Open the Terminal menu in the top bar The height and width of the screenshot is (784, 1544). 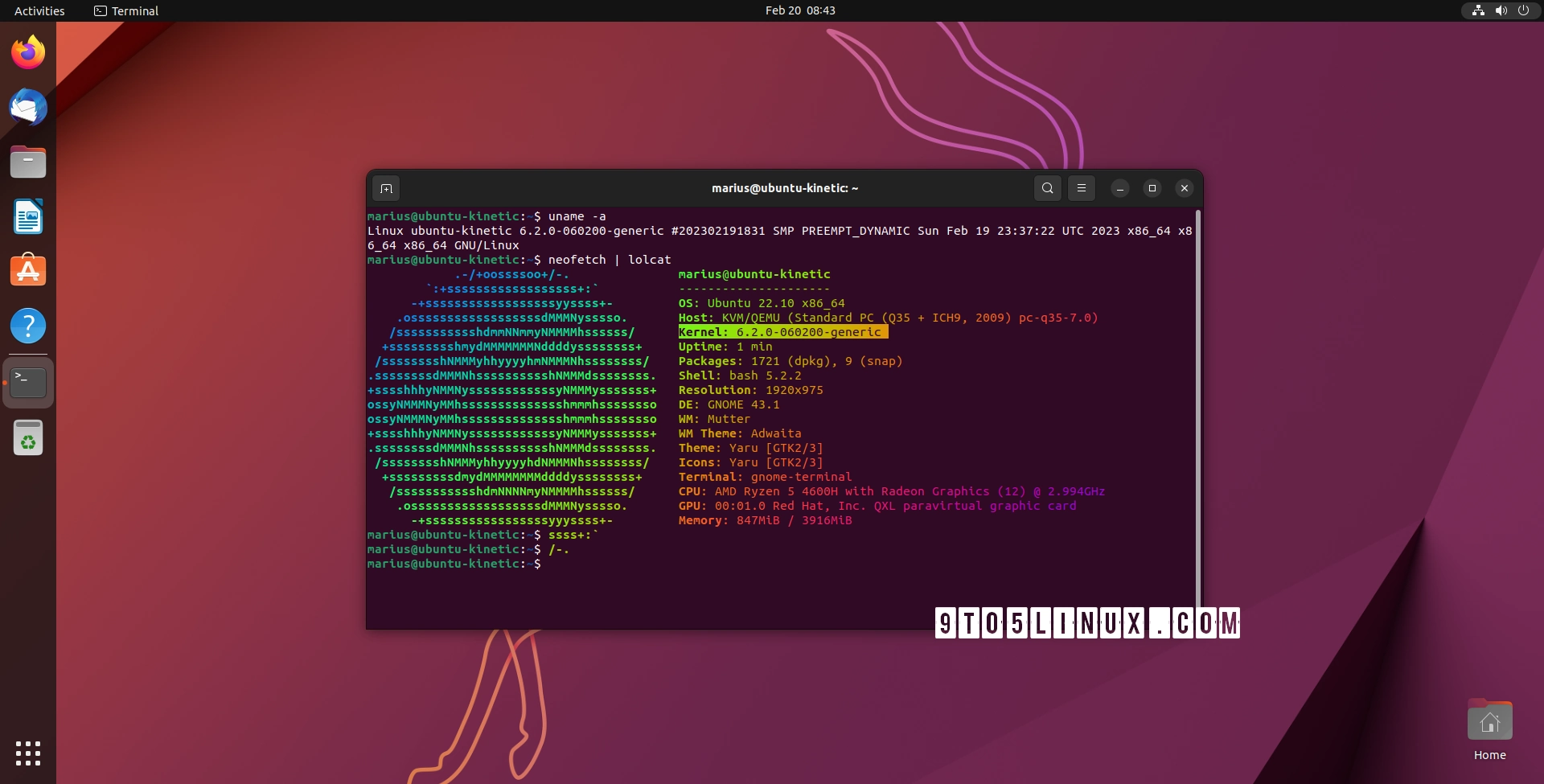coord(125,10)
